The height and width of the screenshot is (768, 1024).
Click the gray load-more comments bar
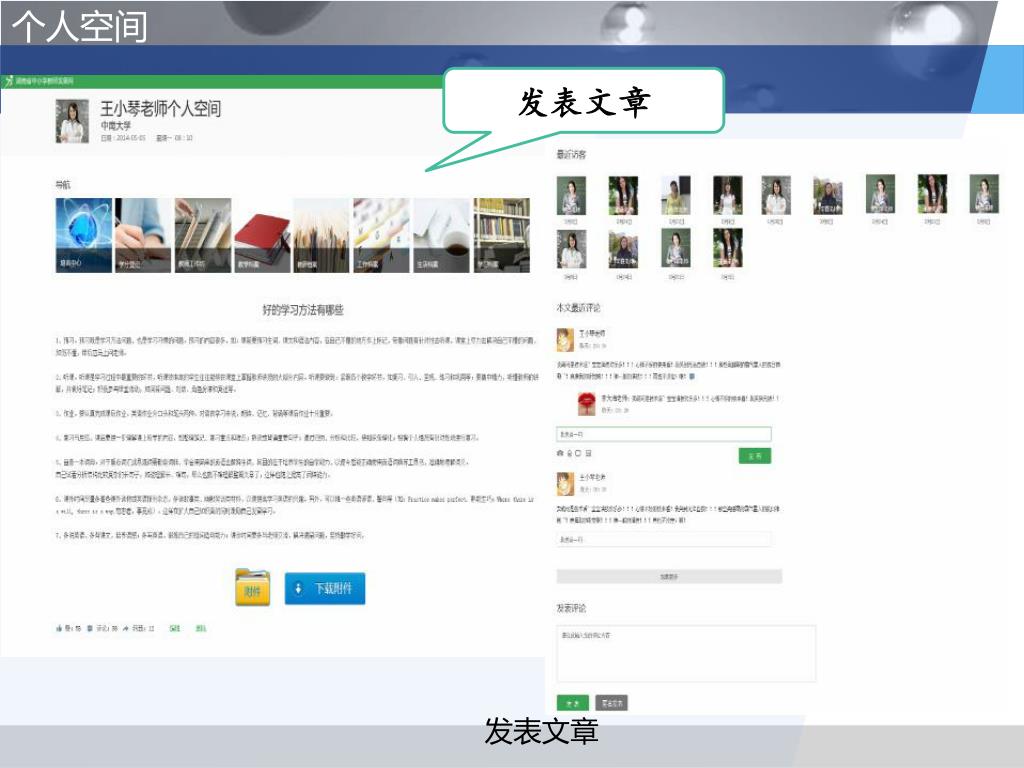coord(669,577)
